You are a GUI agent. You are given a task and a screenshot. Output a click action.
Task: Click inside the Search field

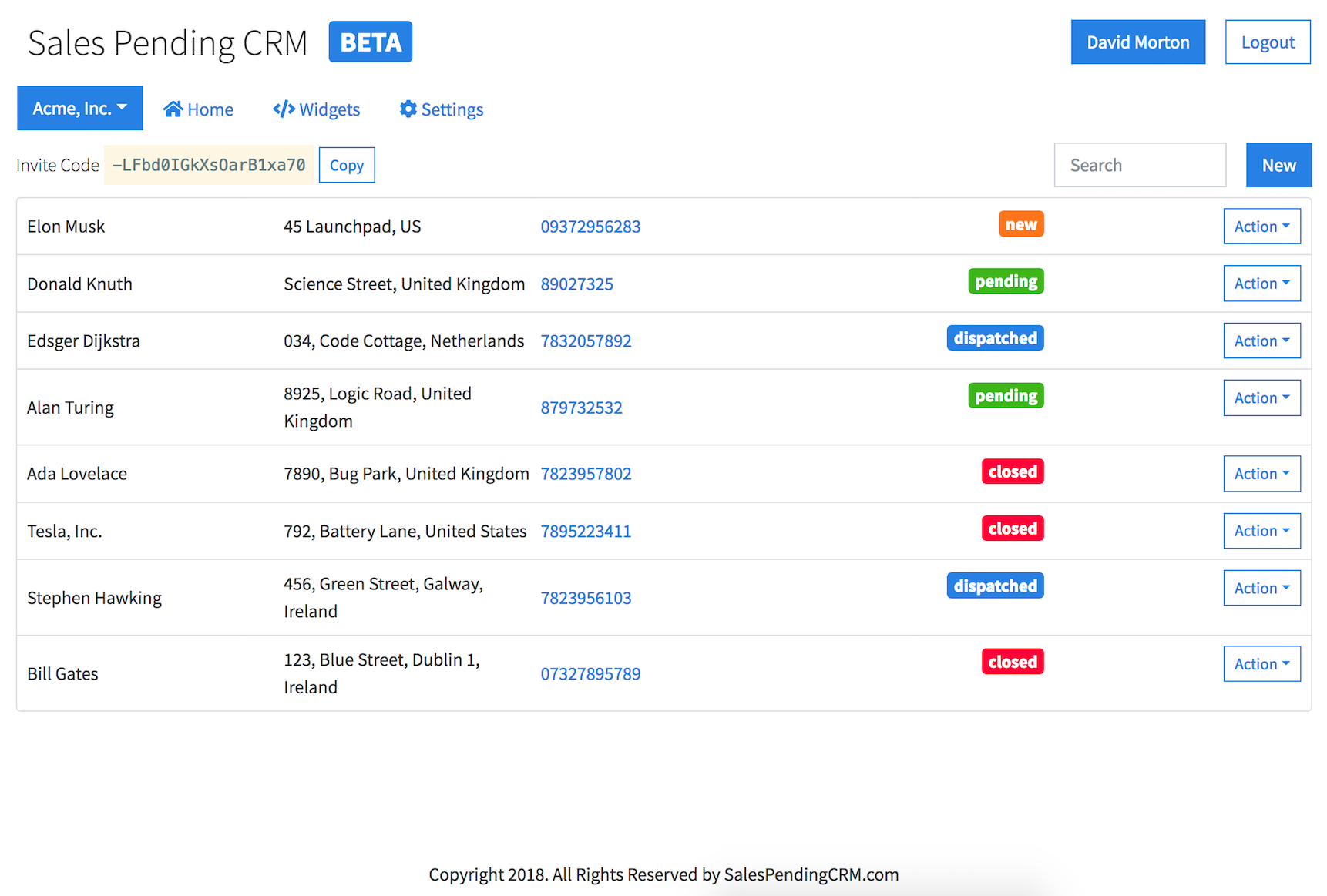(1140, 164)
